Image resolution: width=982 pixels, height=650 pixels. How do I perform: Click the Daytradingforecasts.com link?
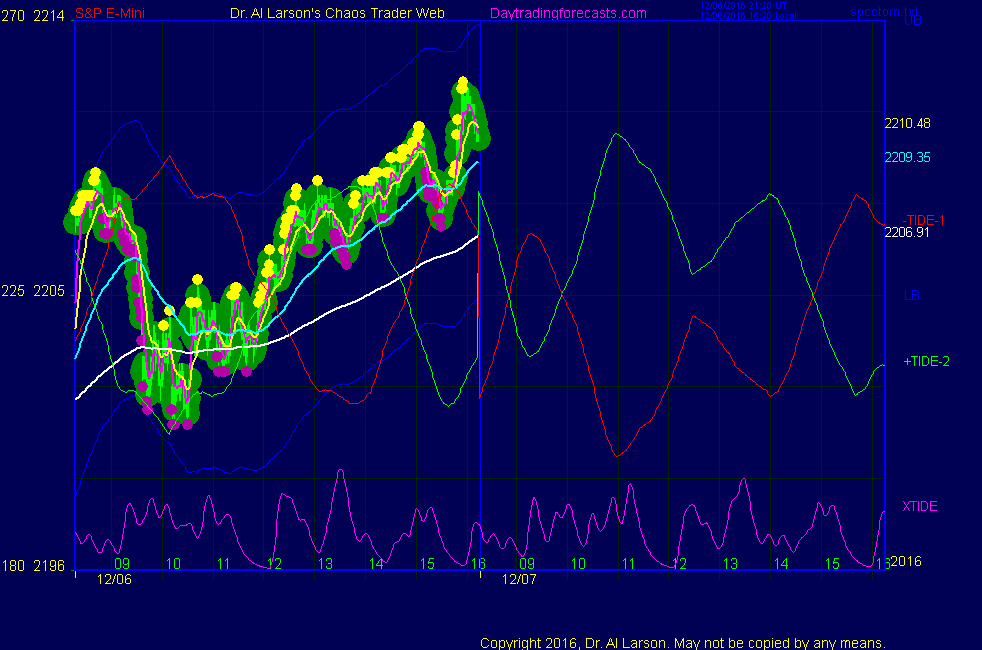(567, 13)
